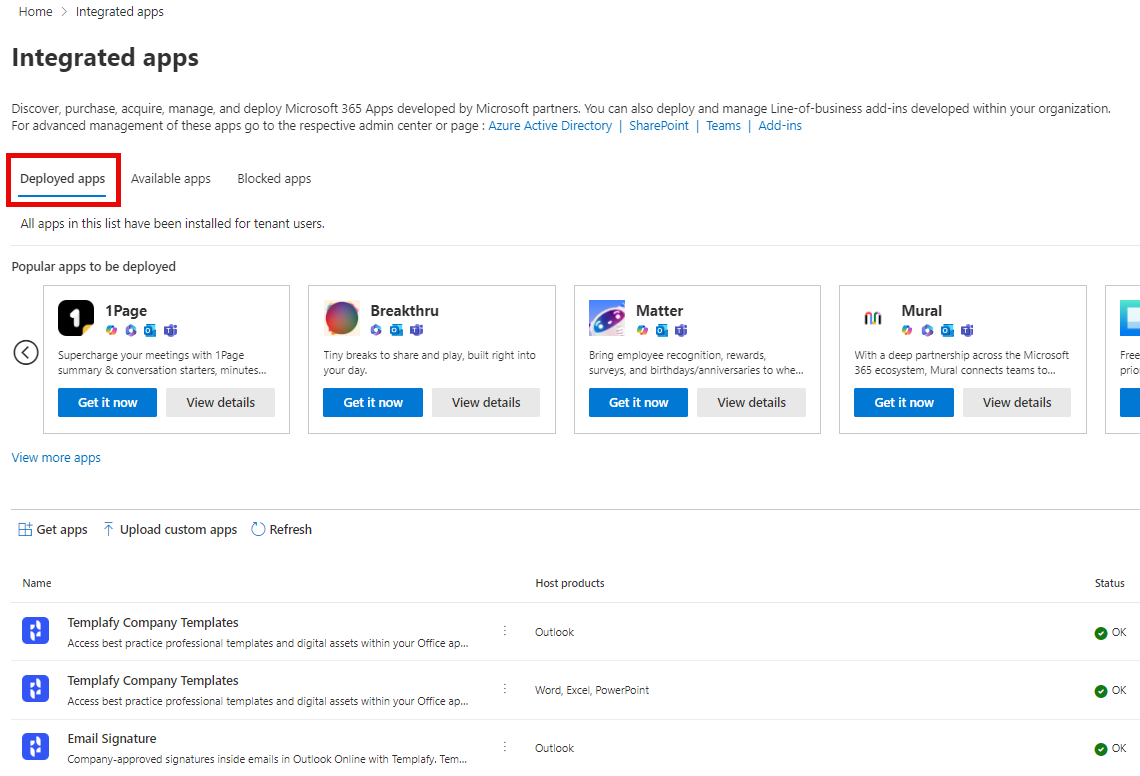Click the Templafy icon in the Word, Excel, PowerPoint row
This screenshot has height=776, width=1140.
pos(36,688)
